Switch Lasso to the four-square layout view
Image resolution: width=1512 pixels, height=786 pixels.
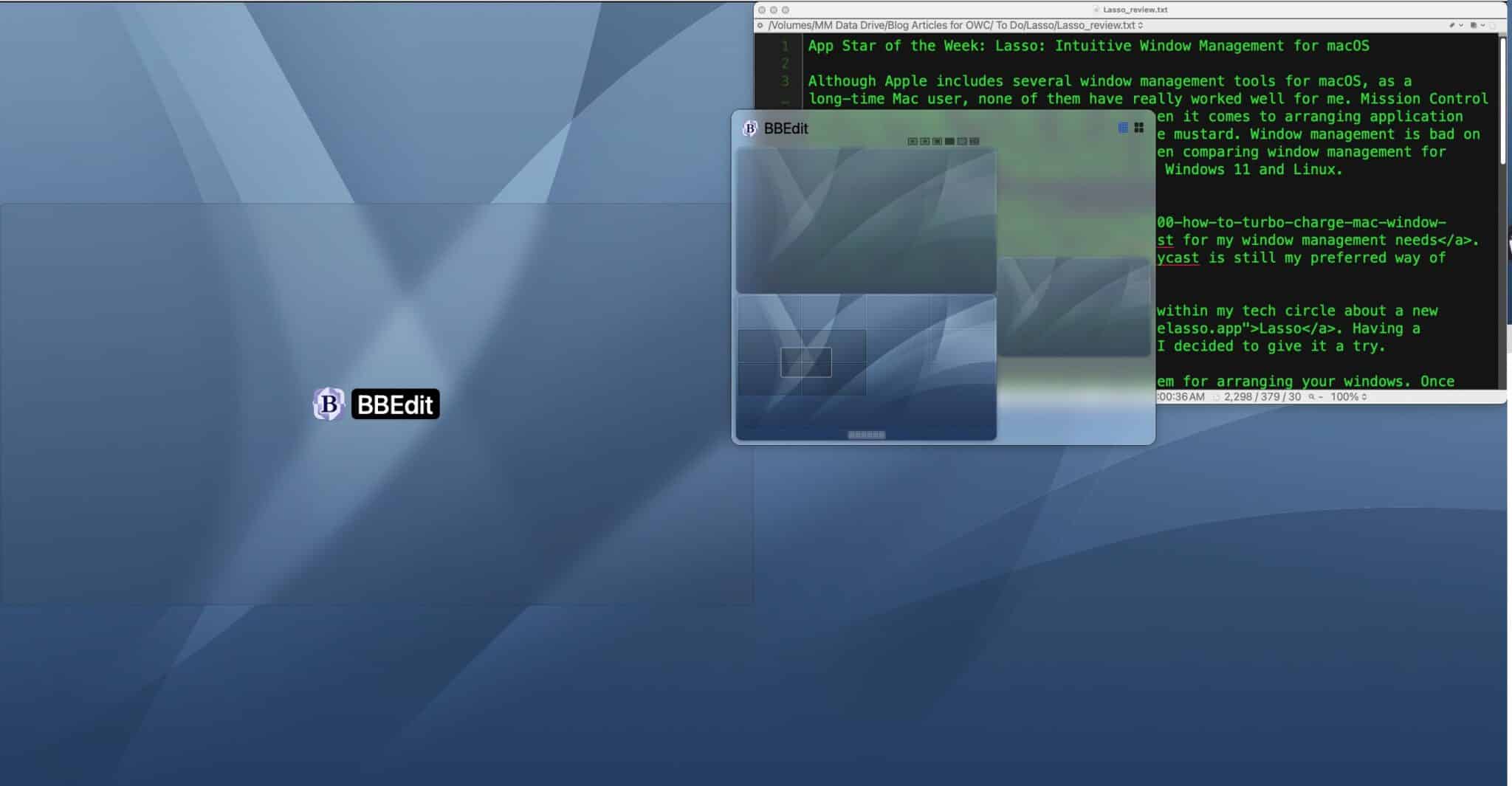(x=1138, y=128)
